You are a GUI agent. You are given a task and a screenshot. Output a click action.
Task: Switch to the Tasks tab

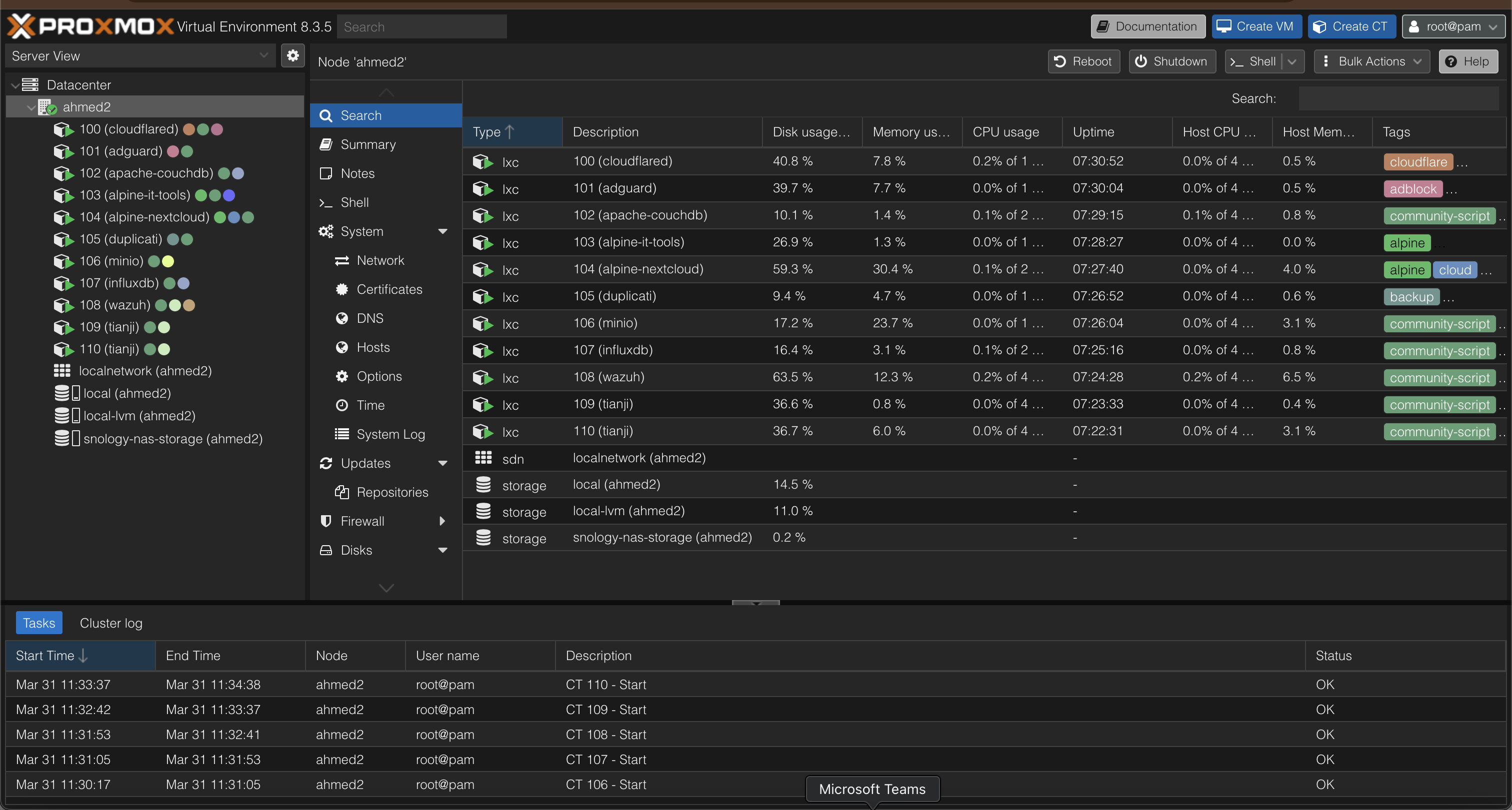(x=38, y=623)
